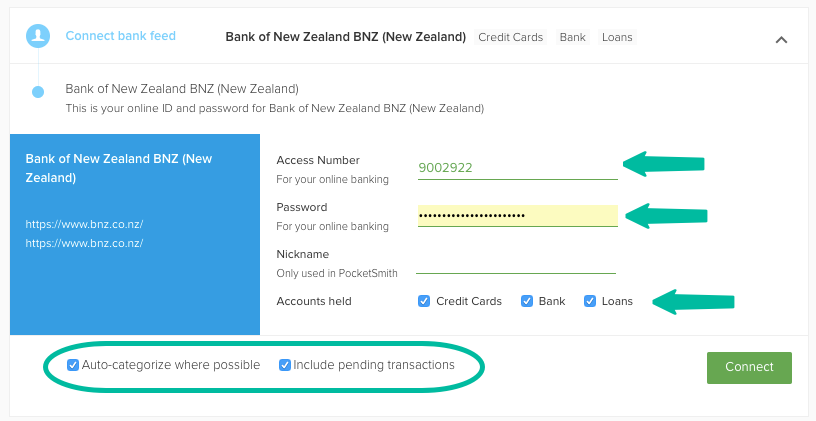The width and height of the screenshot is (816, 421).
Task: Click the green Connect button
Action: tap(749, 367)
